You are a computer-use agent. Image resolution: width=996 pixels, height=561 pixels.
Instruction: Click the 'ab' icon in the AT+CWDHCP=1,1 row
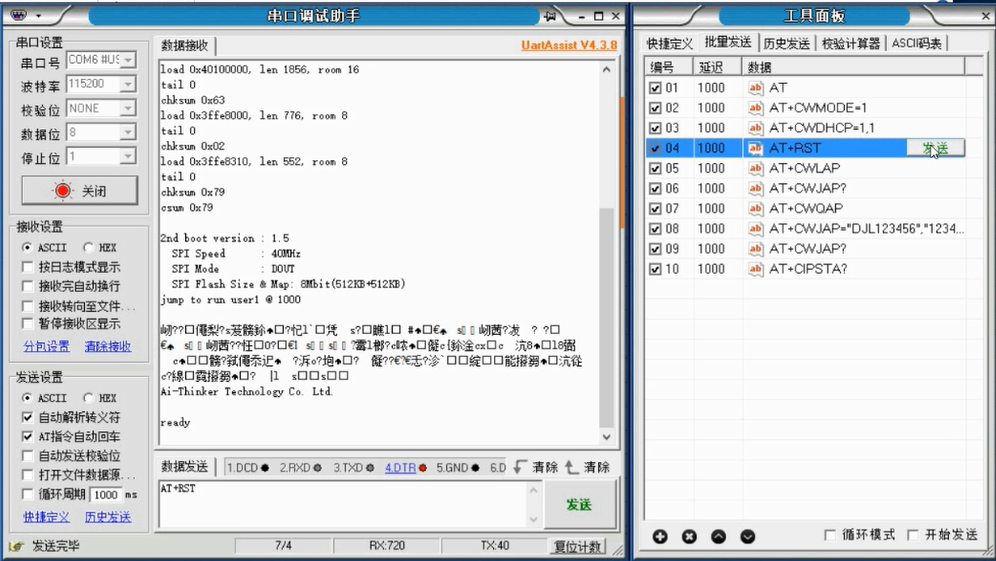click(755, 128)
